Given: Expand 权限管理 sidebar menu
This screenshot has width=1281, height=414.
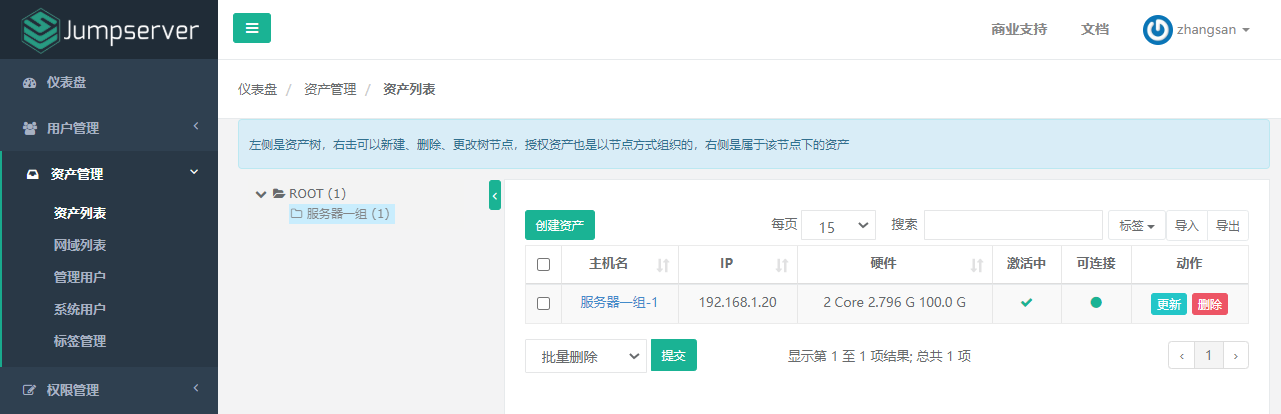Looking at the screenshot, I should [109, 390].
